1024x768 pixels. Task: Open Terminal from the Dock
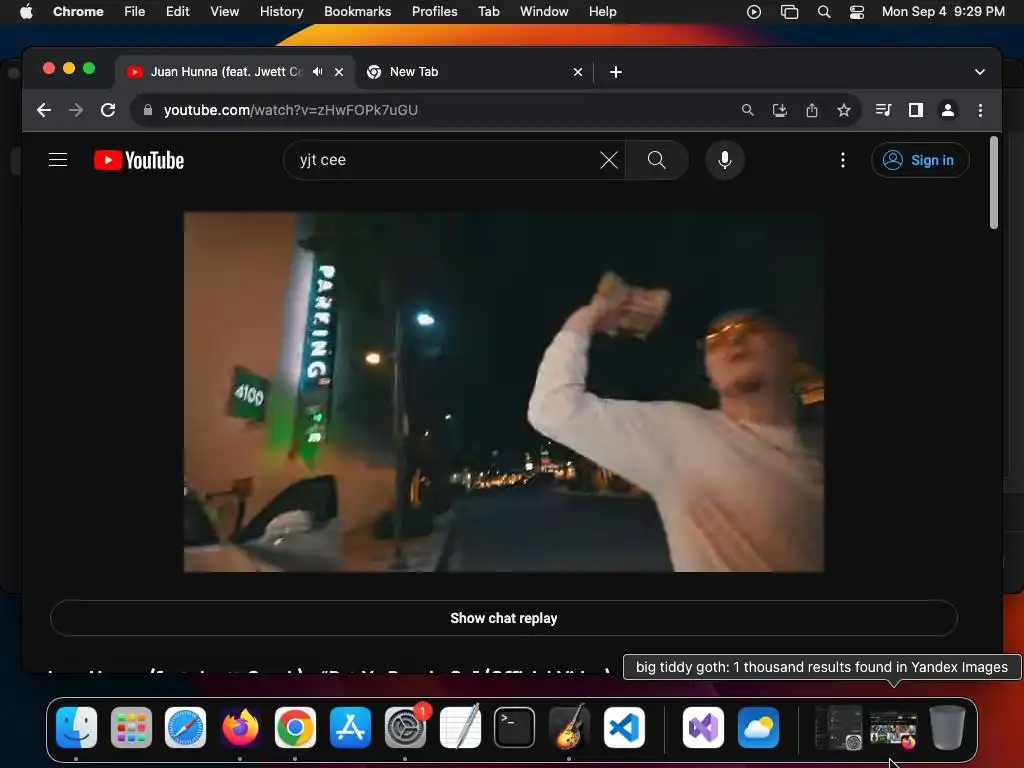[515, 727]
